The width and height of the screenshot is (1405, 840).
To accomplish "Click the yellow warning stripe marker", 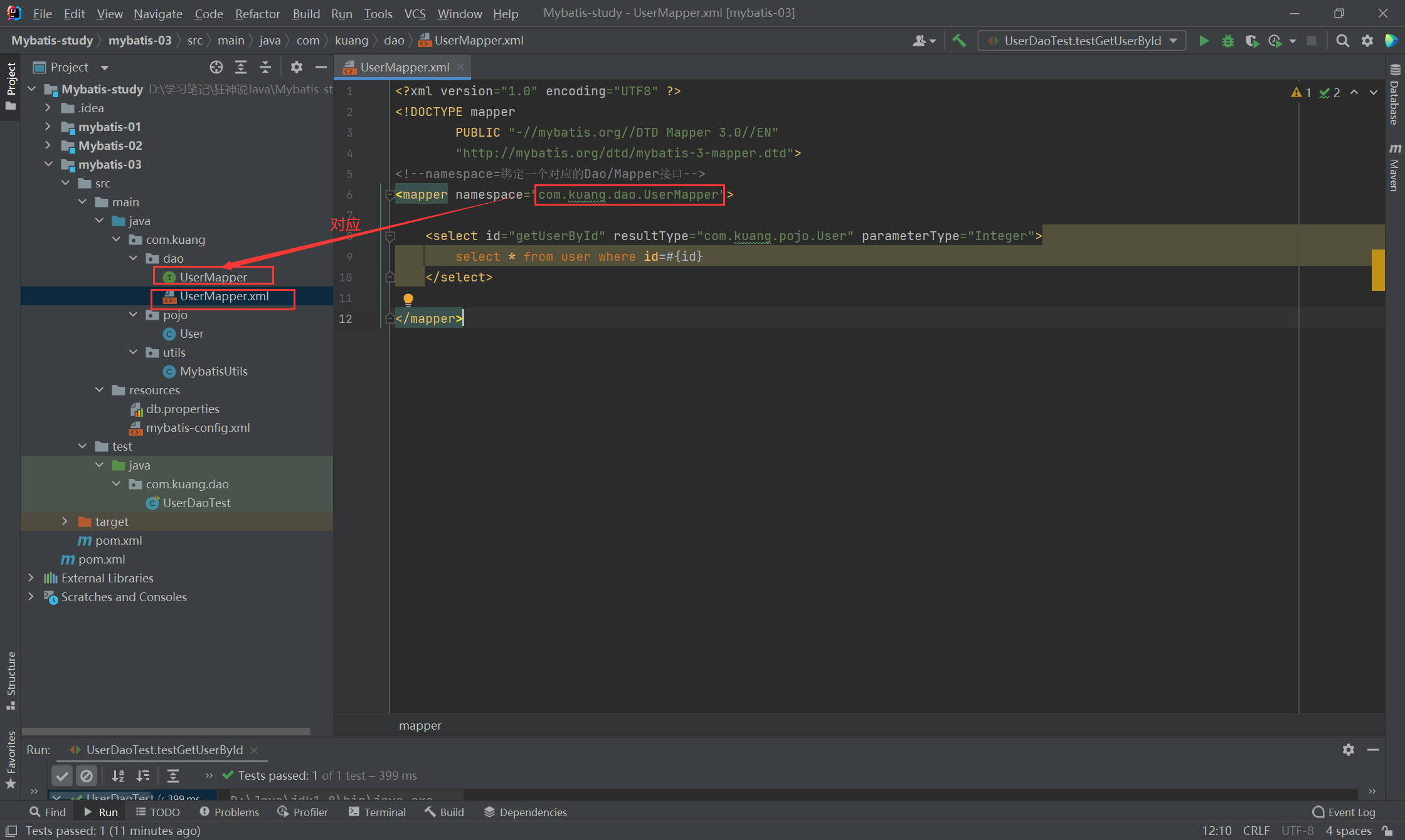I will 1377,270.
